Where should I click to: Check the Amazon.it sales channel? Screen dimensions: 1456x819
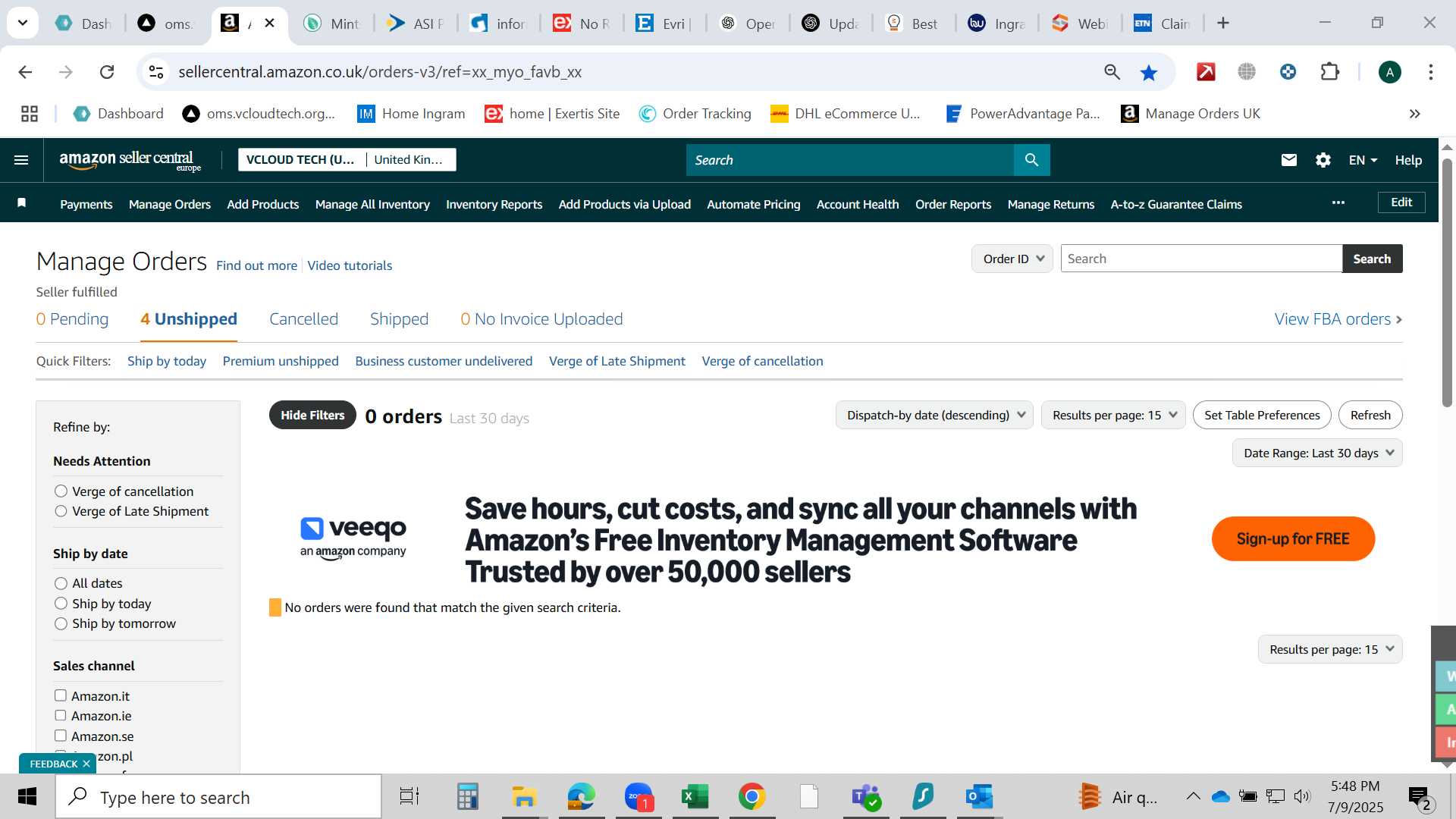coord(61,695)
